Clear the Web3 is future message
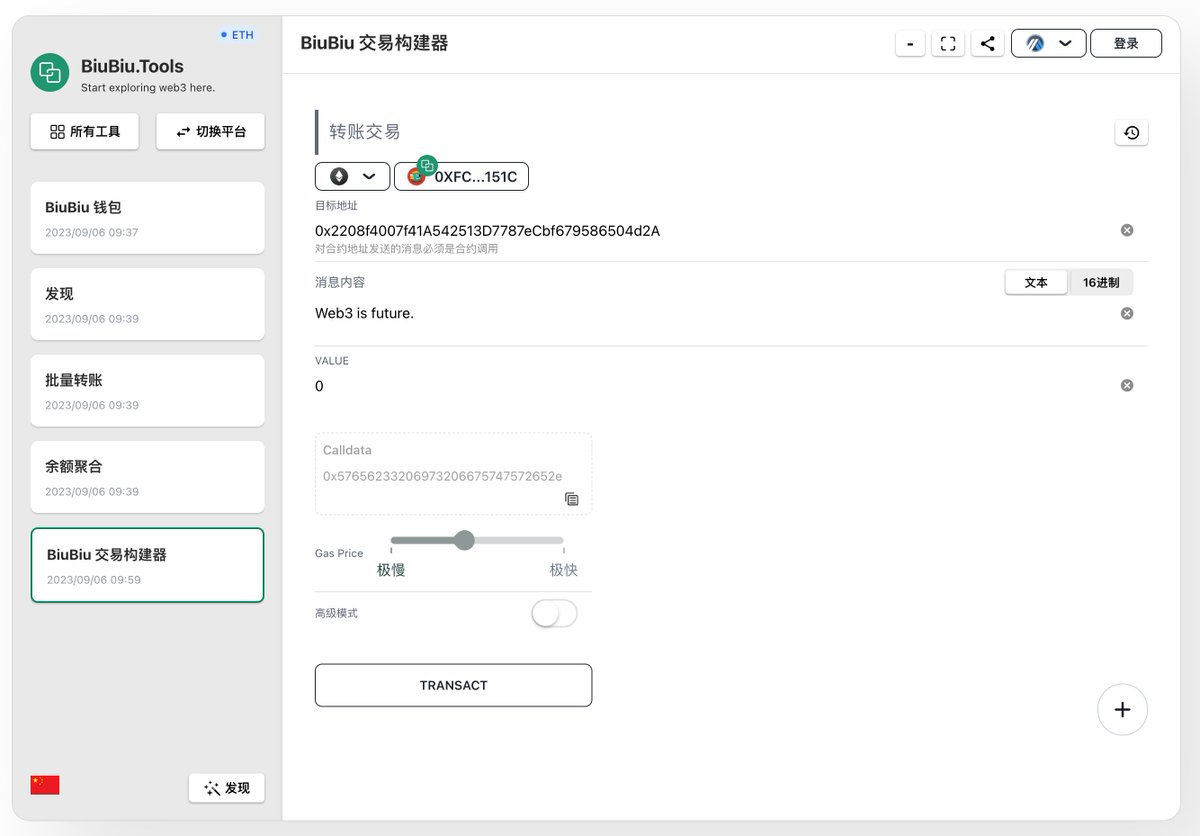The image size is (1200, 836). tap(1127, 313)
